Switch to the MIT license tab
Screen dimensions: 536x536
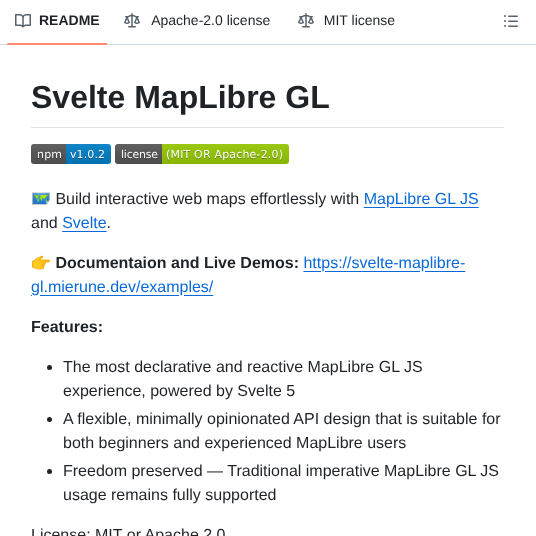346,21
